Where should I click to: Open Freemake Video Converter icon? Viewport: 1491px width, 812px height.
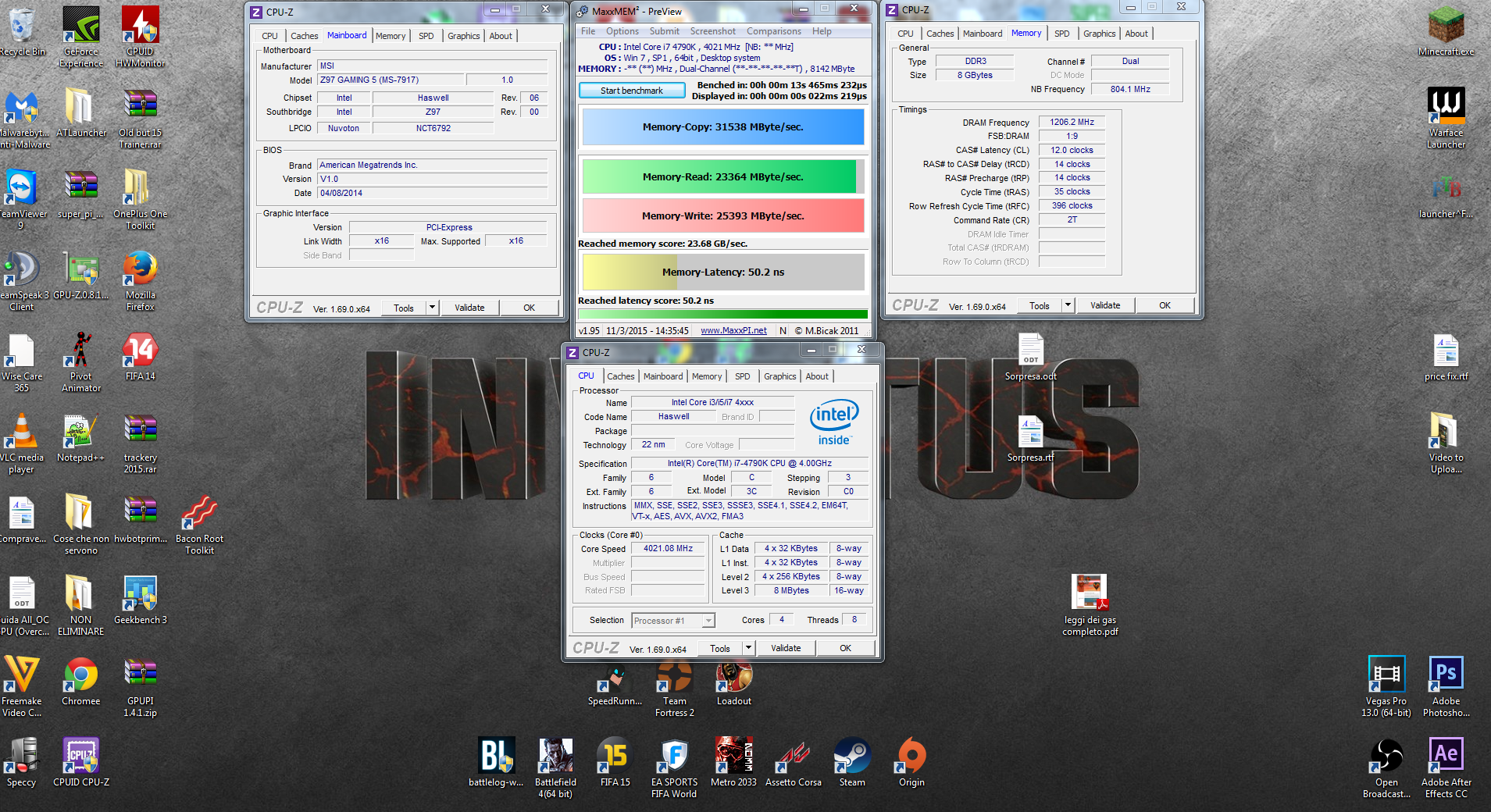tap(22, 687)
